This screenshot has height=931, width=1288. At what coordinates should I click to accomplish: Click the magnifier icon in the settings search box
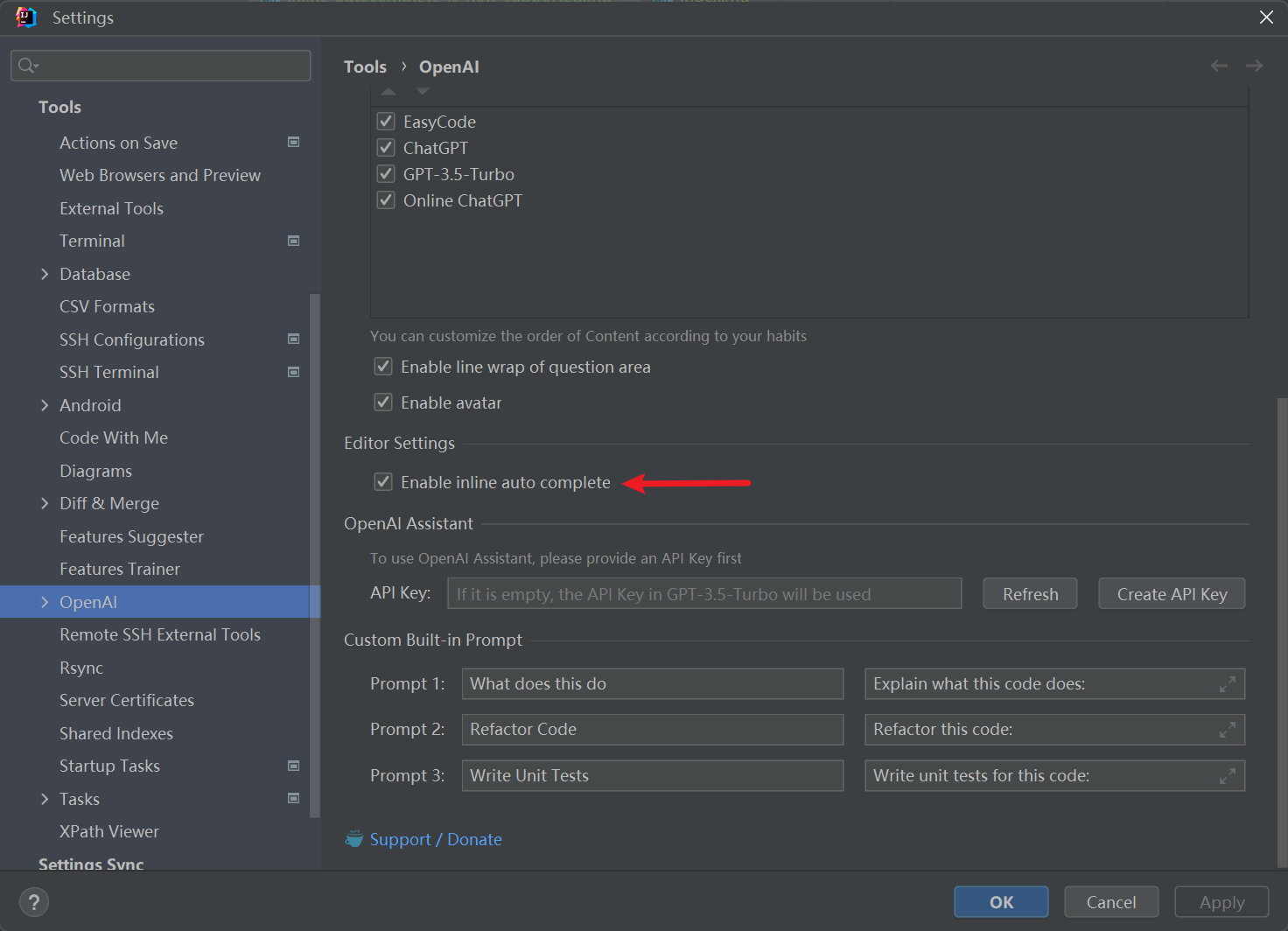tap(26, 65)
